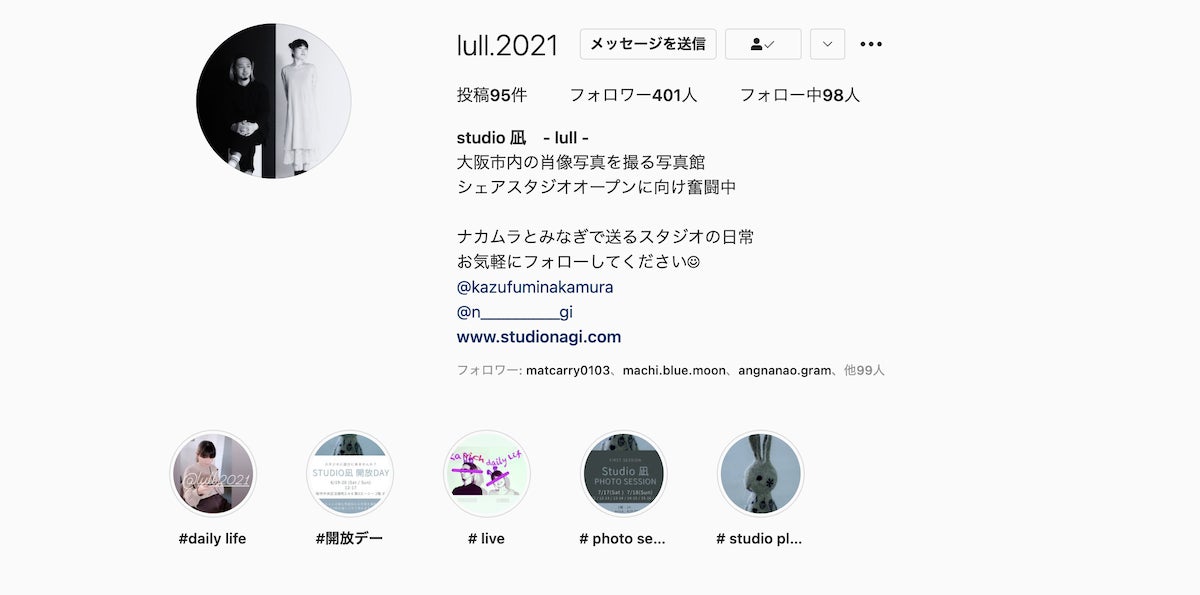Show the 他99人 other mutual followers

click(865, 370)
